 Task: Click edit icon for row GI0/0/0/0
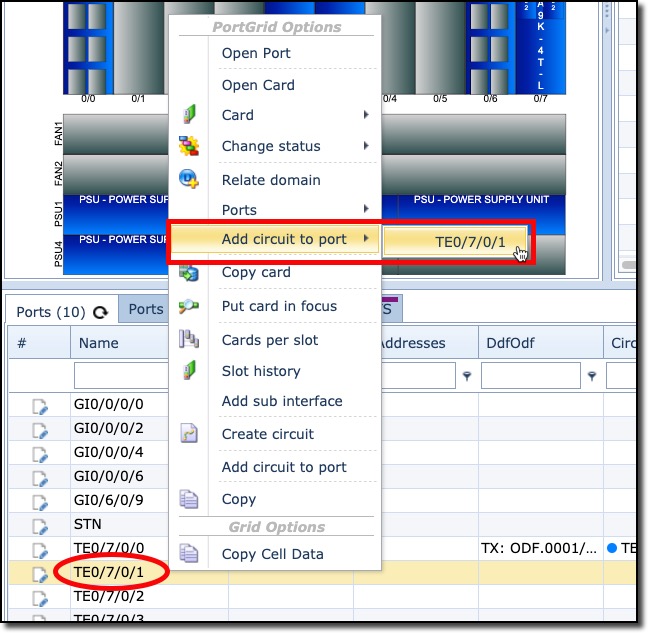[x=40, y=406]
